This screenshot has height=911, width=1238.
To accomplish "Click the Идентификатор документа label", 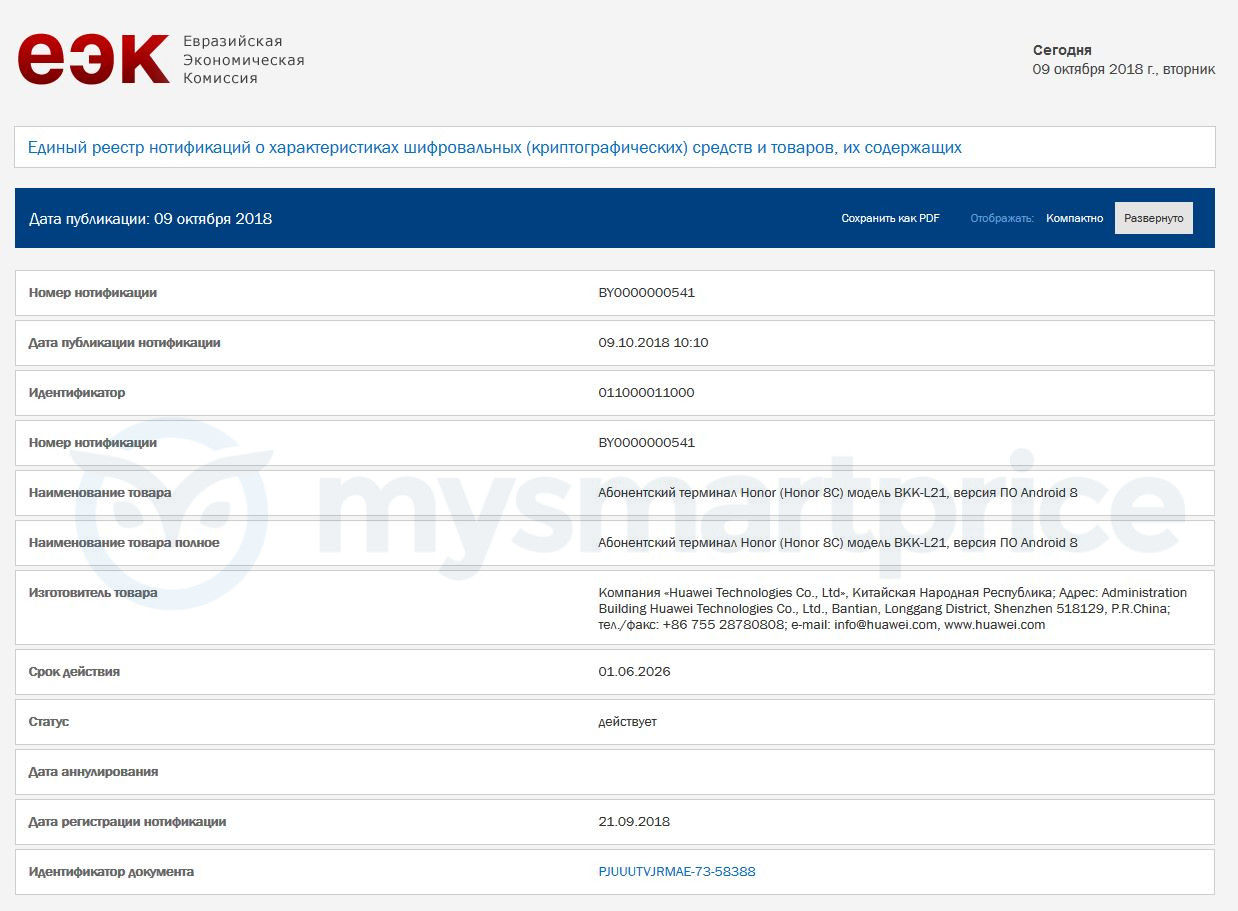I will click(x=111, y=872).
